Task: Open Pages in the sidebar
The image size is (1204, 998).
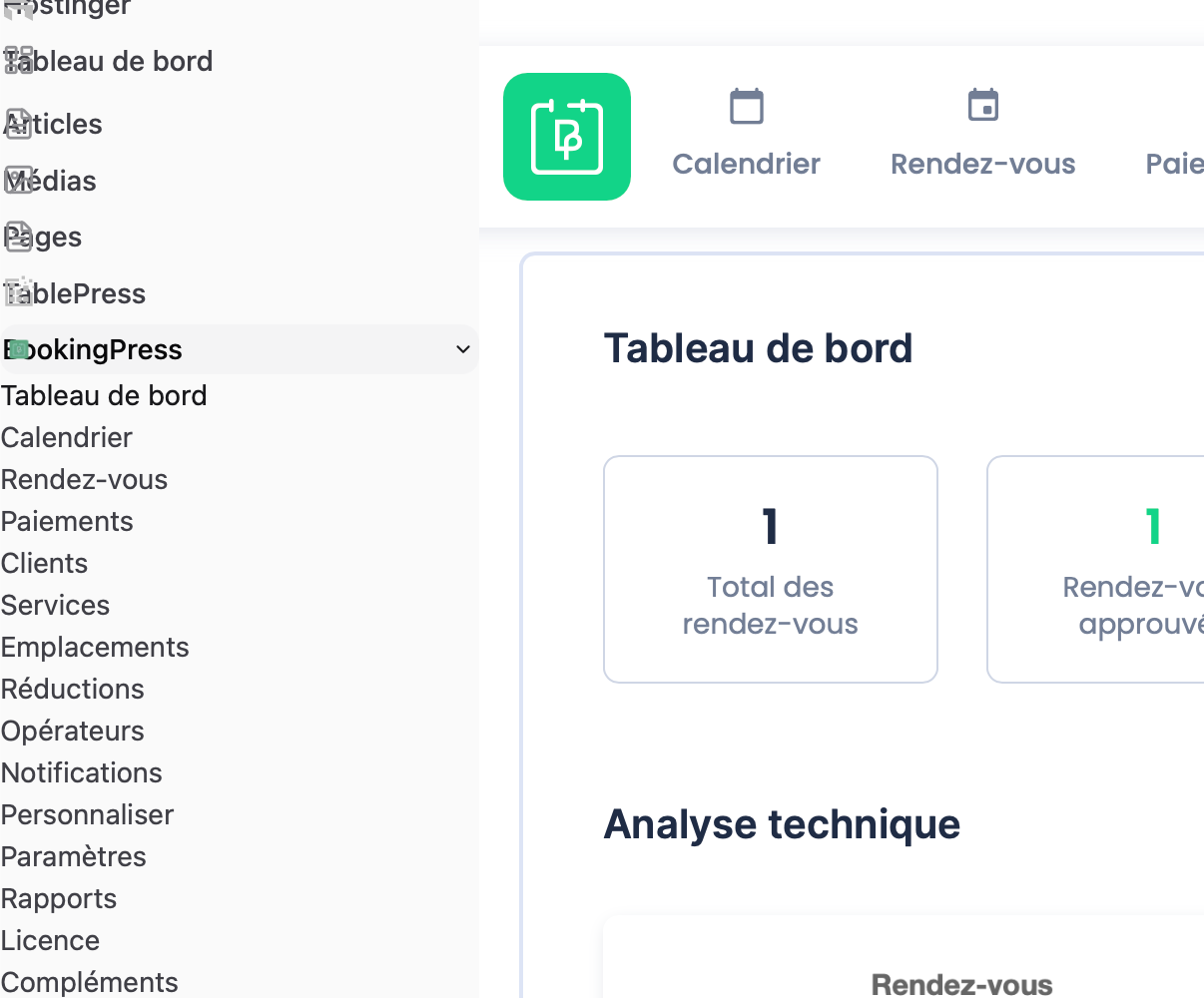Action: (43, 238)
